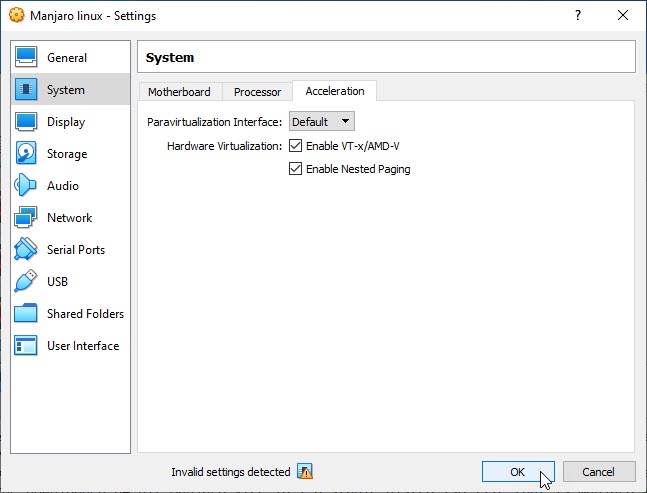
Task: Switch to the Motherboard tab
Action: pyautogui.click(x=179, y=92)
